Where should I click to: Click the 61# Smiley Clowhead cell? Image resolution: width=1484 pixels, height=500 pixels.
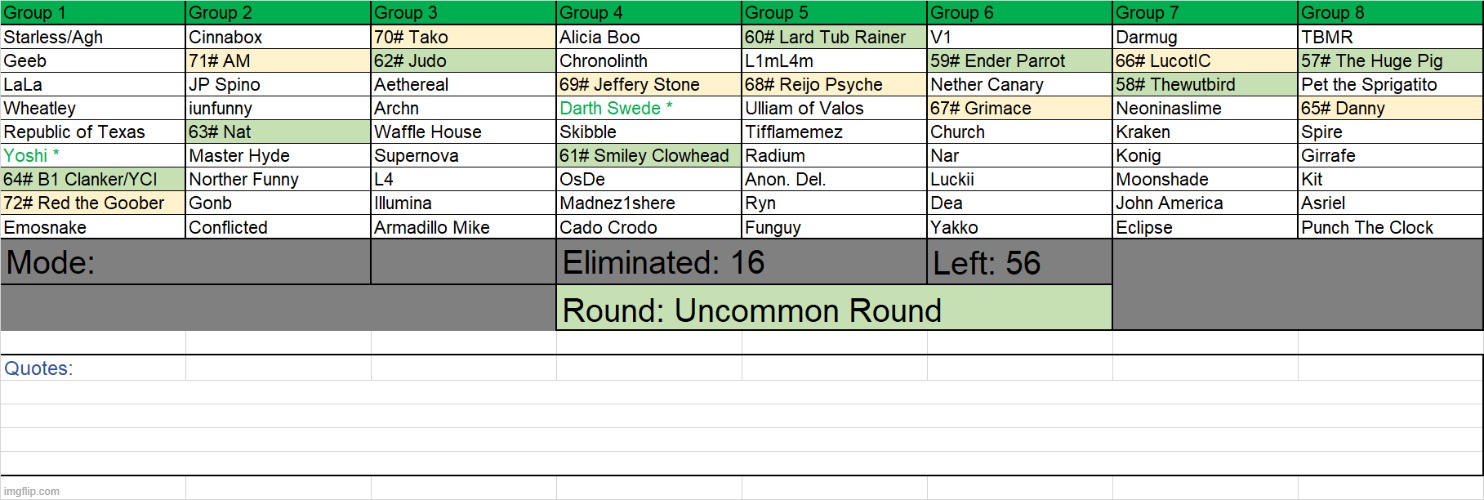click(649, 156)
